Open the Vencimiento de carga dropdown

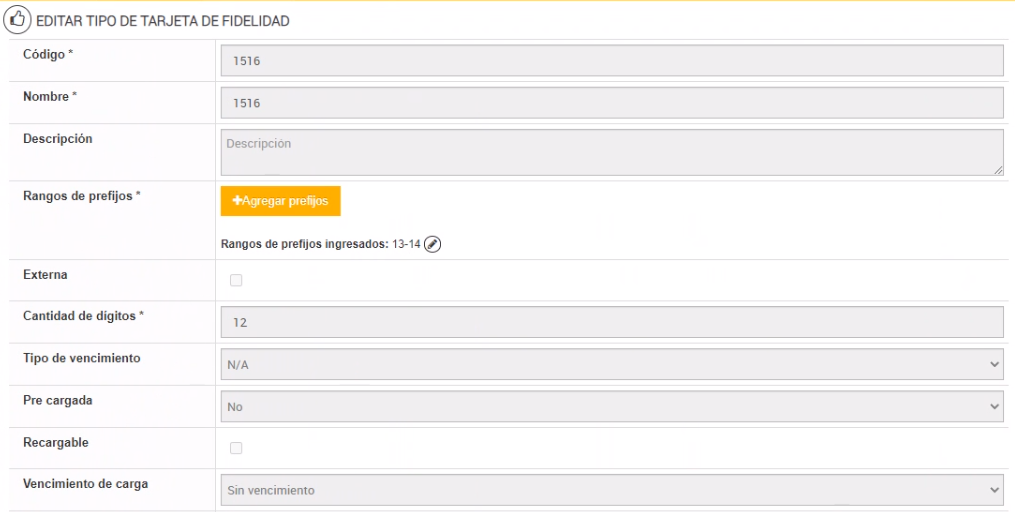pos(611,490)
